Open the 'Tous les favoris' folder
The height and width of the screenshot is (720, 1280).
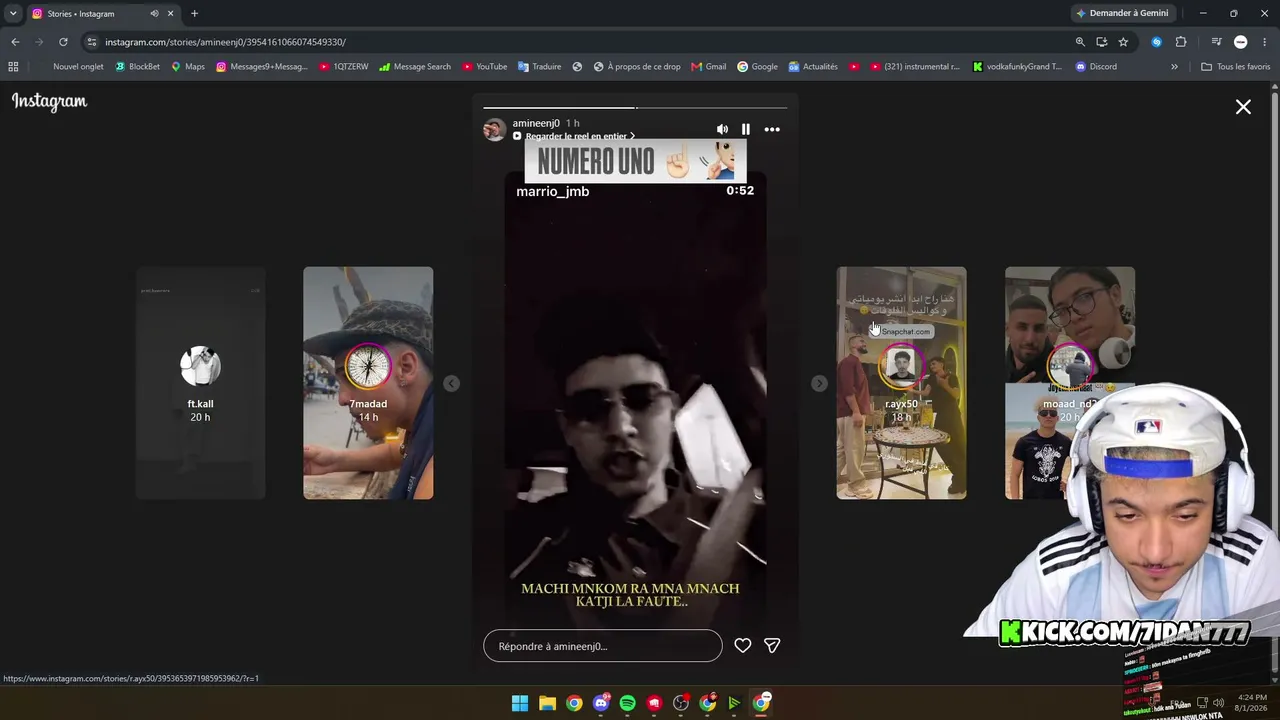(1235, 67)
